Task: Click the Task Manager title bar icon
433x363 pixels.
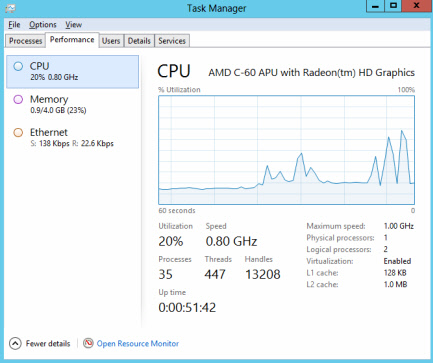Action: [x=10, y=8]
